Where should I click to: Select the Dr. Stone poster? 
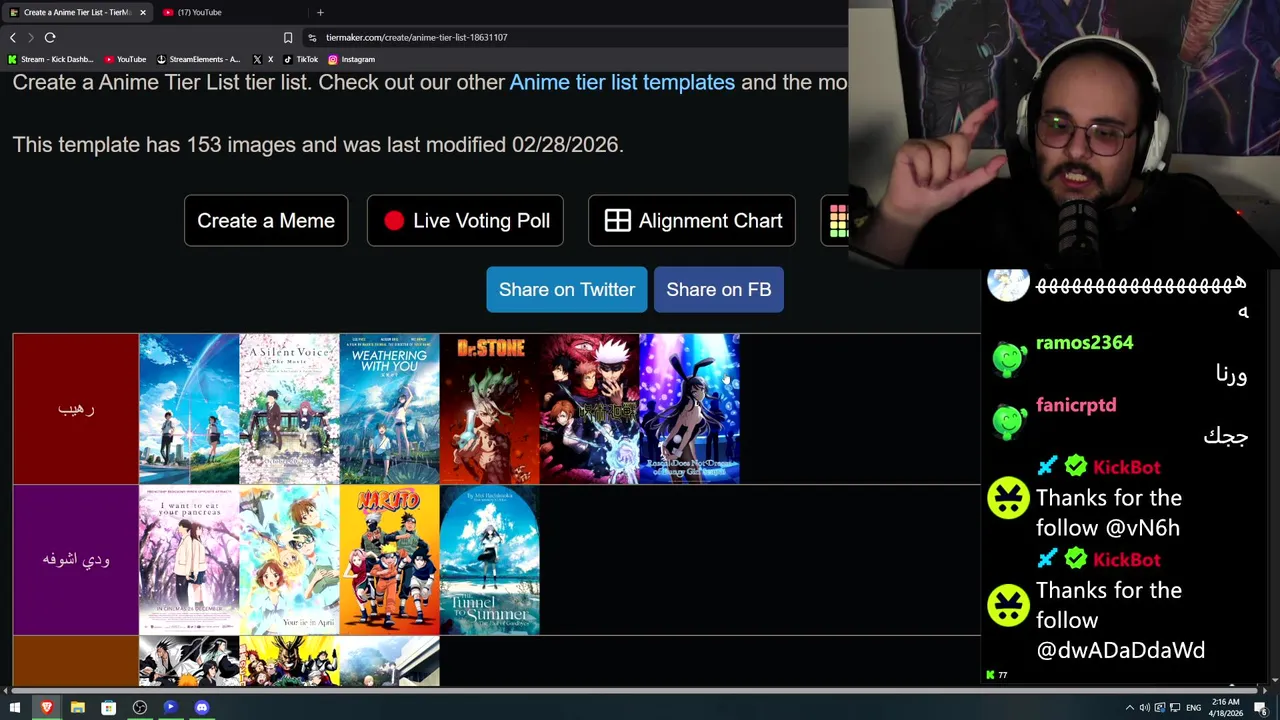click(489, 409)
